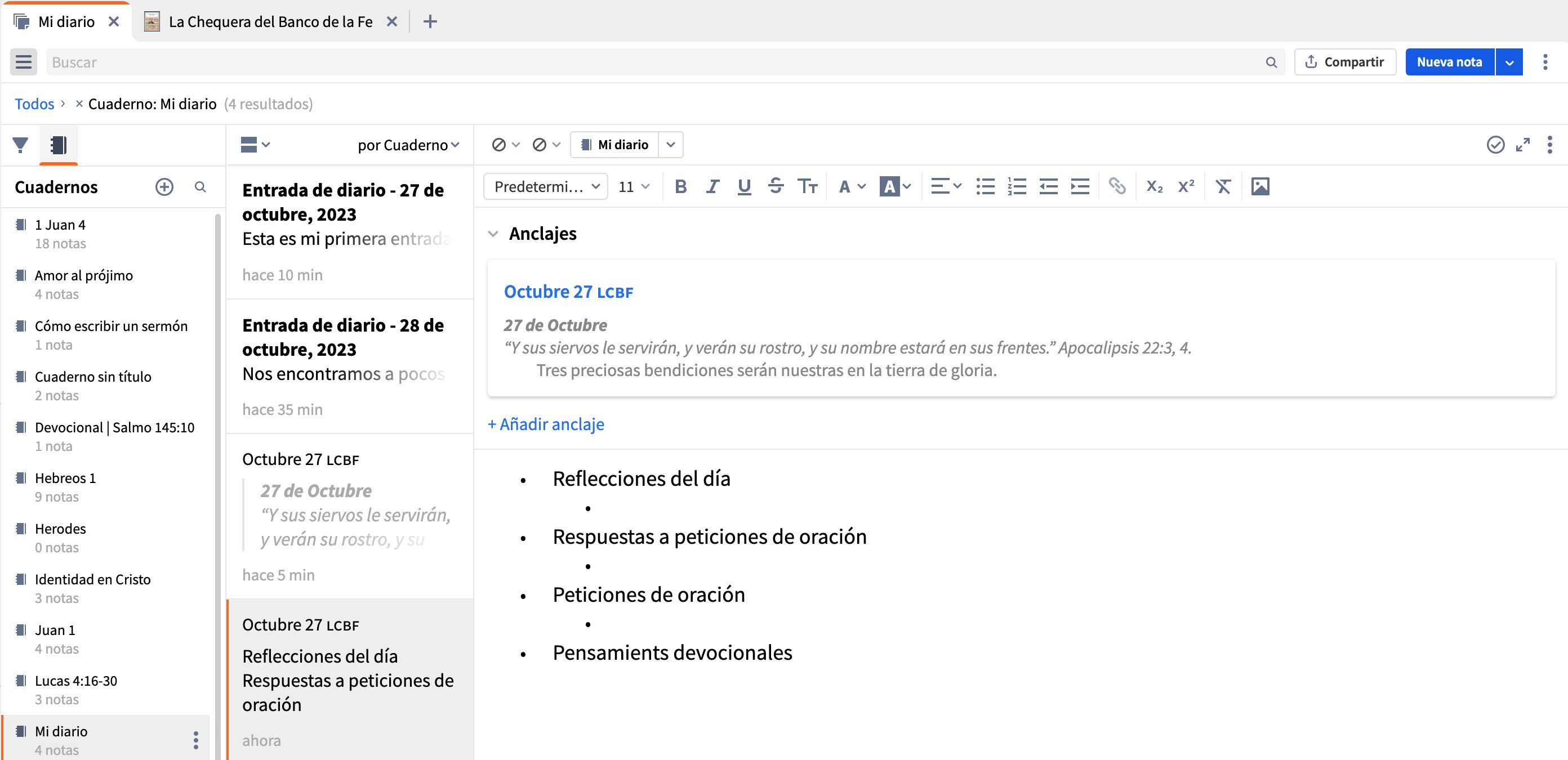Insert a hyperlink
This screenshot has height=760, width=1568.
[x=1117, y=186]
